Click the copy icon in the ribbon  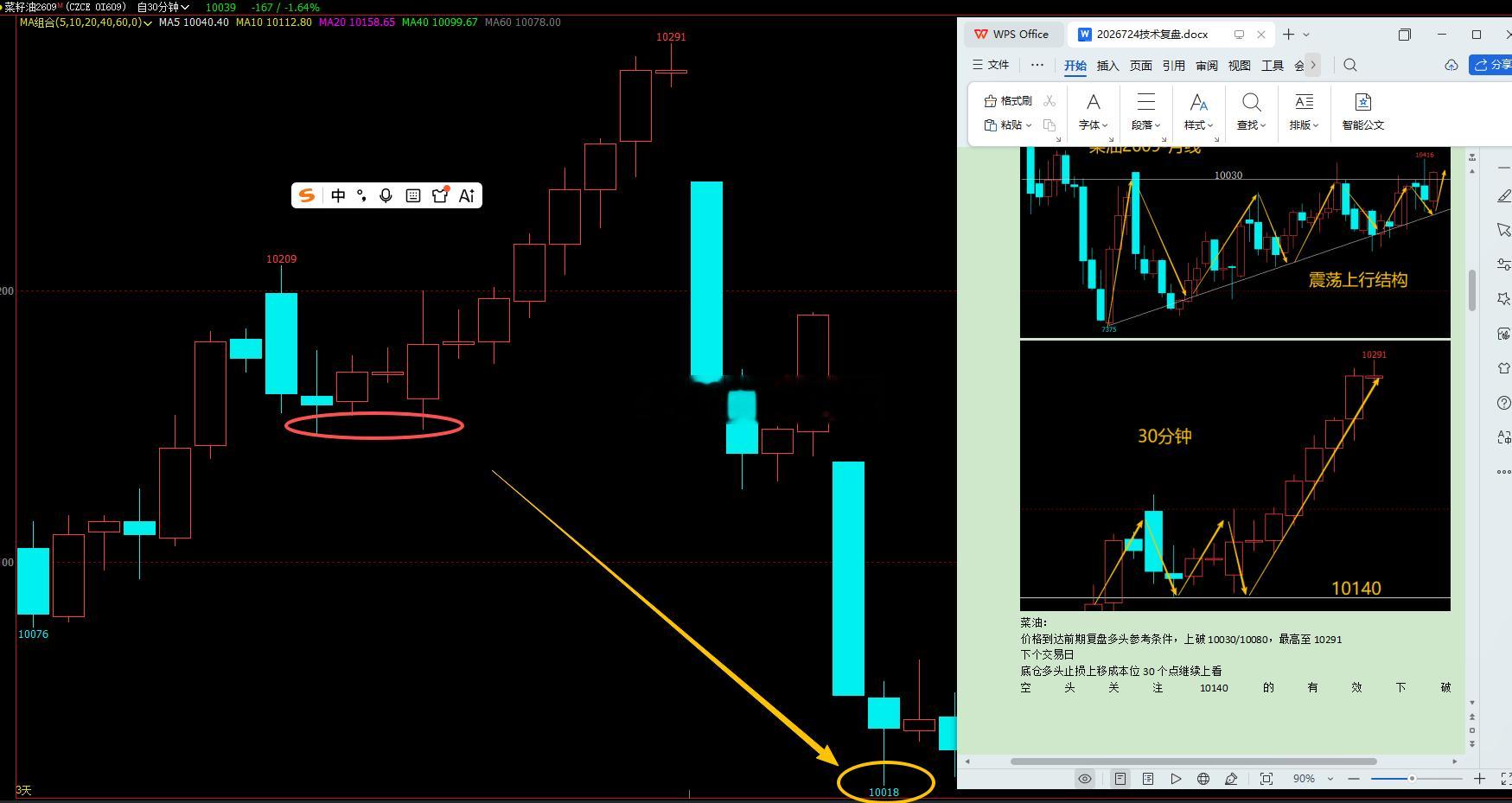click(1049, 125)
